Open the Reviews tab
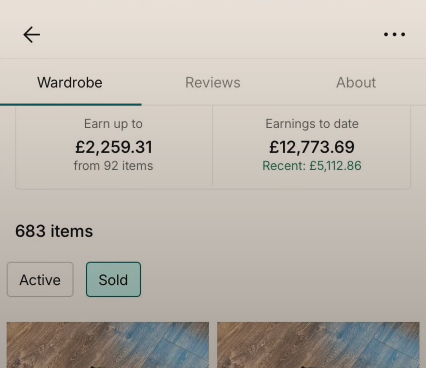Screen dimensions: 426x368 (x=213, y=82)
